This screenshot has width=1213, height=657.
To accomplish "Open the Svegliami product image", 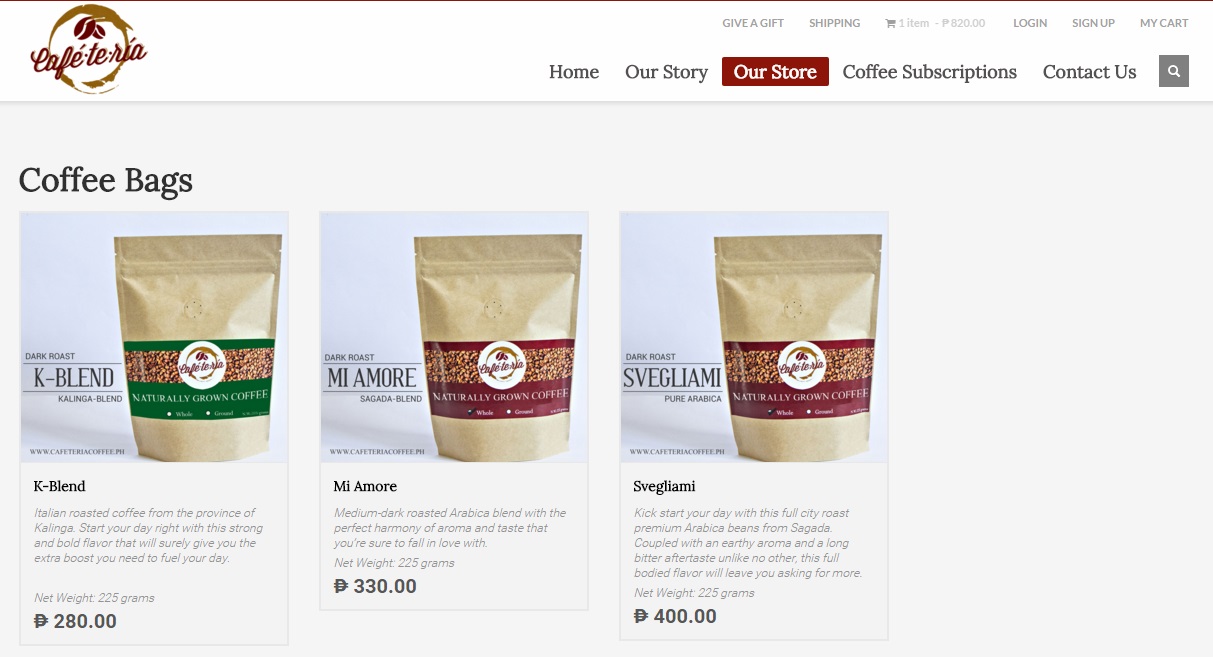I will tap(754, 337).
